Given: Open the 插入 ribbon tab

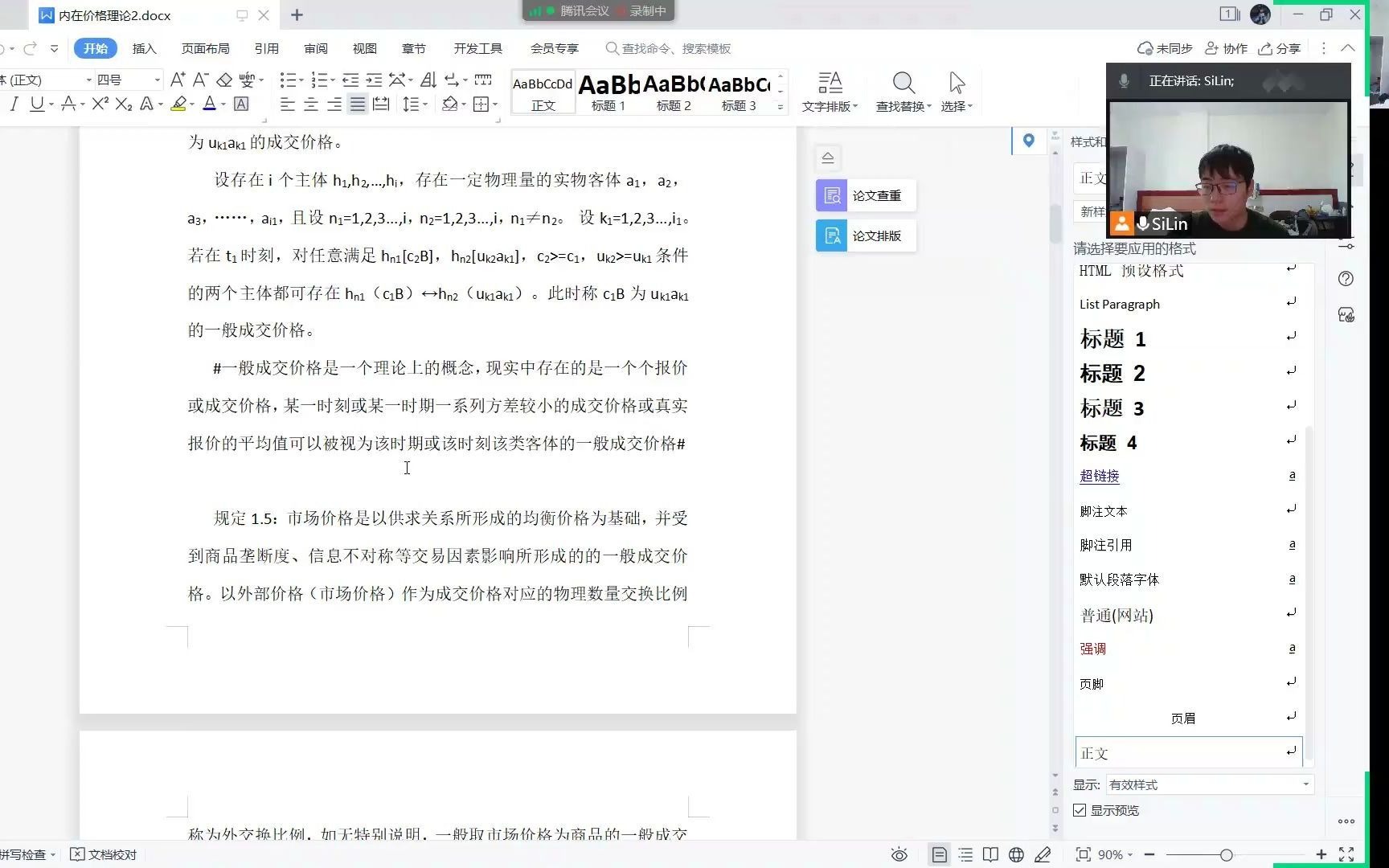Looking at the screenshot, I should [x=144, y=48].
